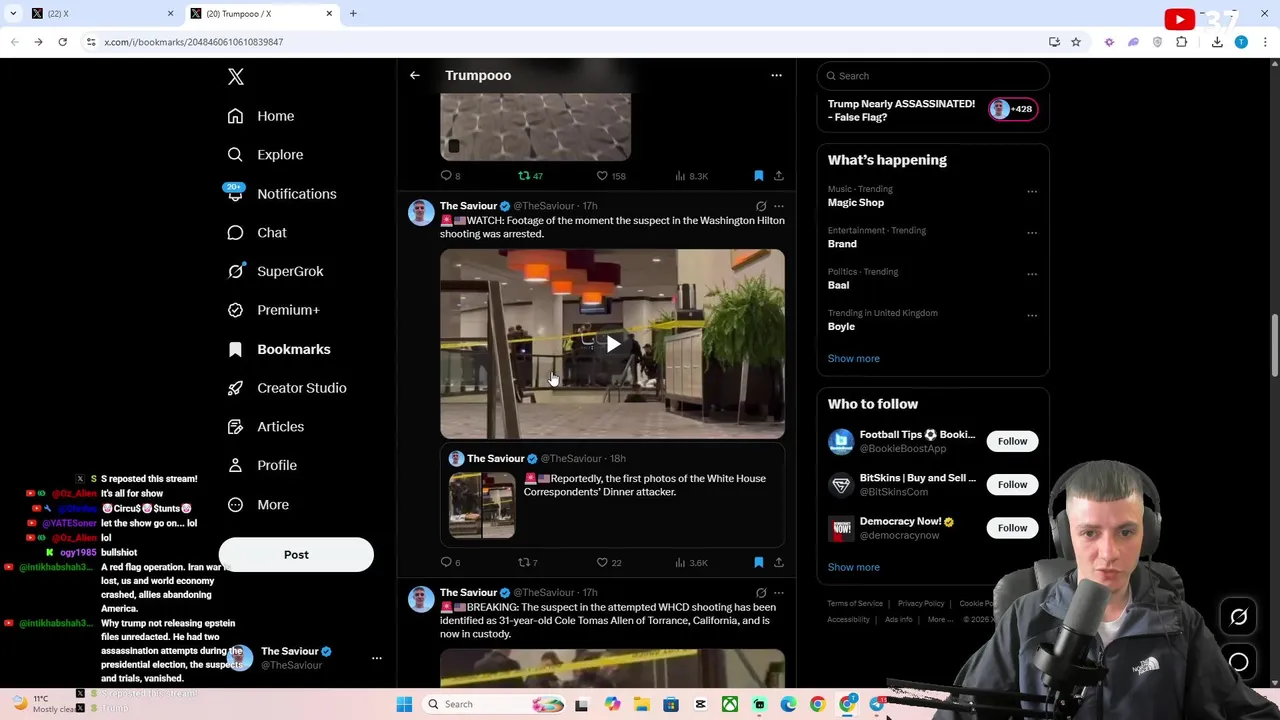Click the Post button
Viewport: 1280px width, 720px height.
click(x=296, y=555)
